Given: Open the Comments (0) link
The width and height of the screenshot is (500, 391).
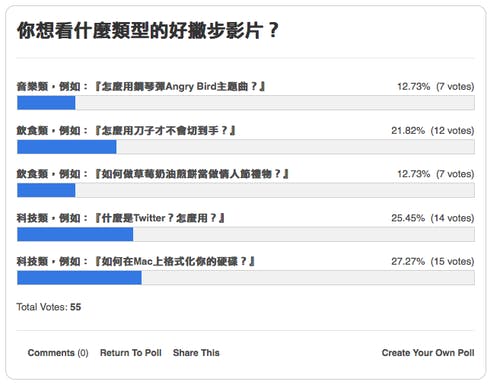Looking at the screenshot, I should pyautogui.click(x=58, y=353).
